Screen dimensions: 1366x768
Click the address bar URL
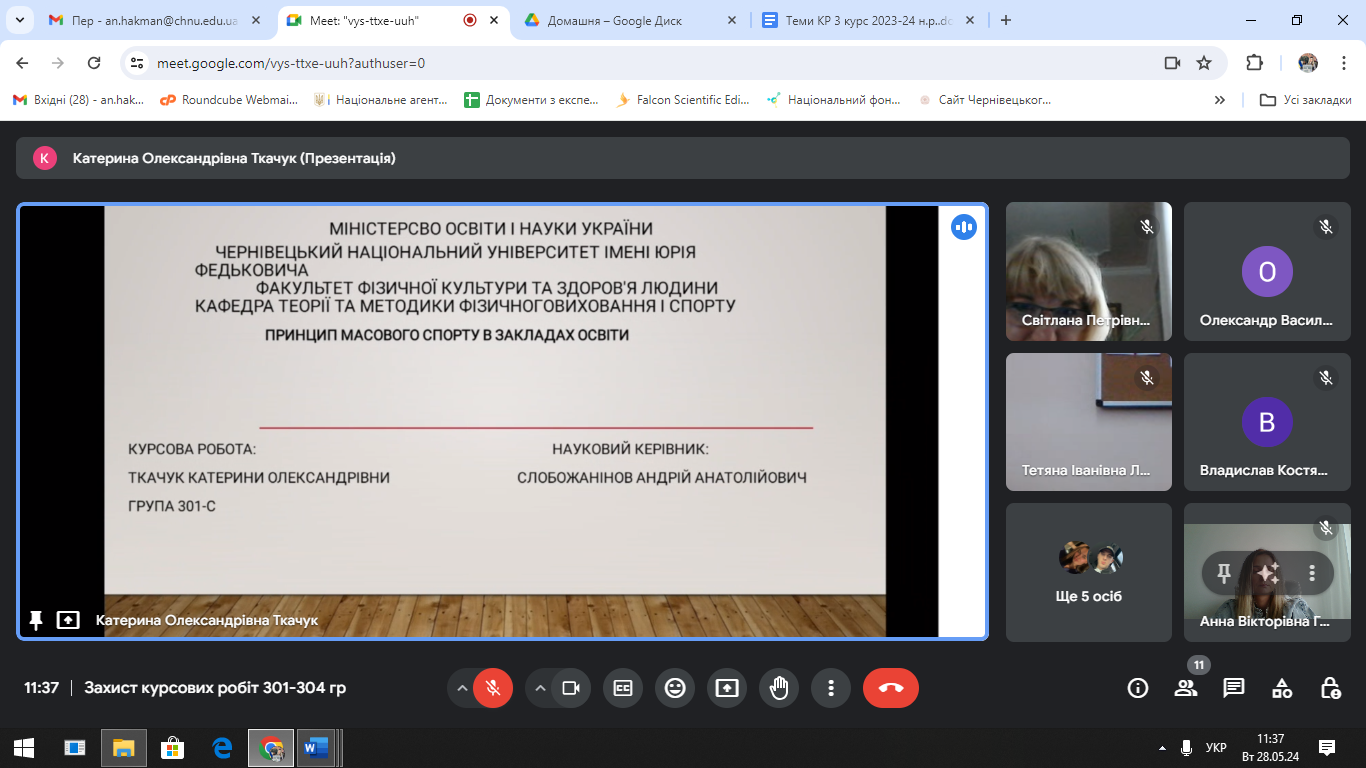click(291, 63)
